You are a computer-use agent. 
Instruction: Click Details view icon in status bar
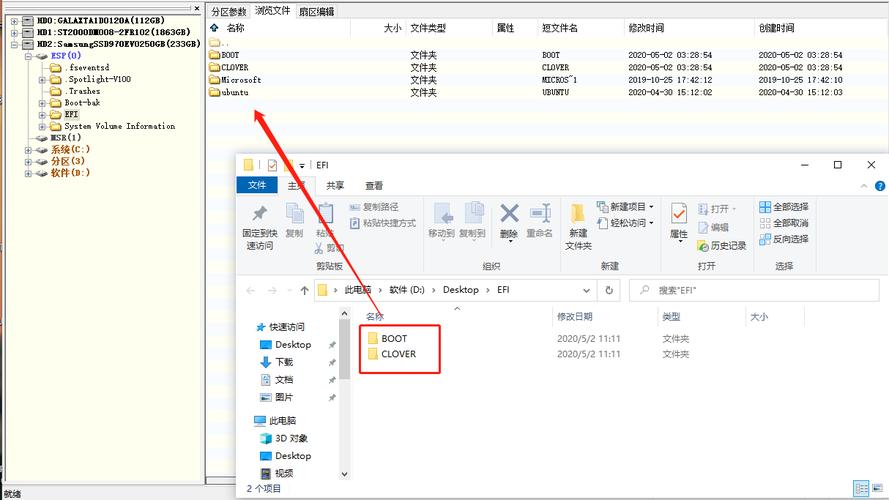[861, 488]
